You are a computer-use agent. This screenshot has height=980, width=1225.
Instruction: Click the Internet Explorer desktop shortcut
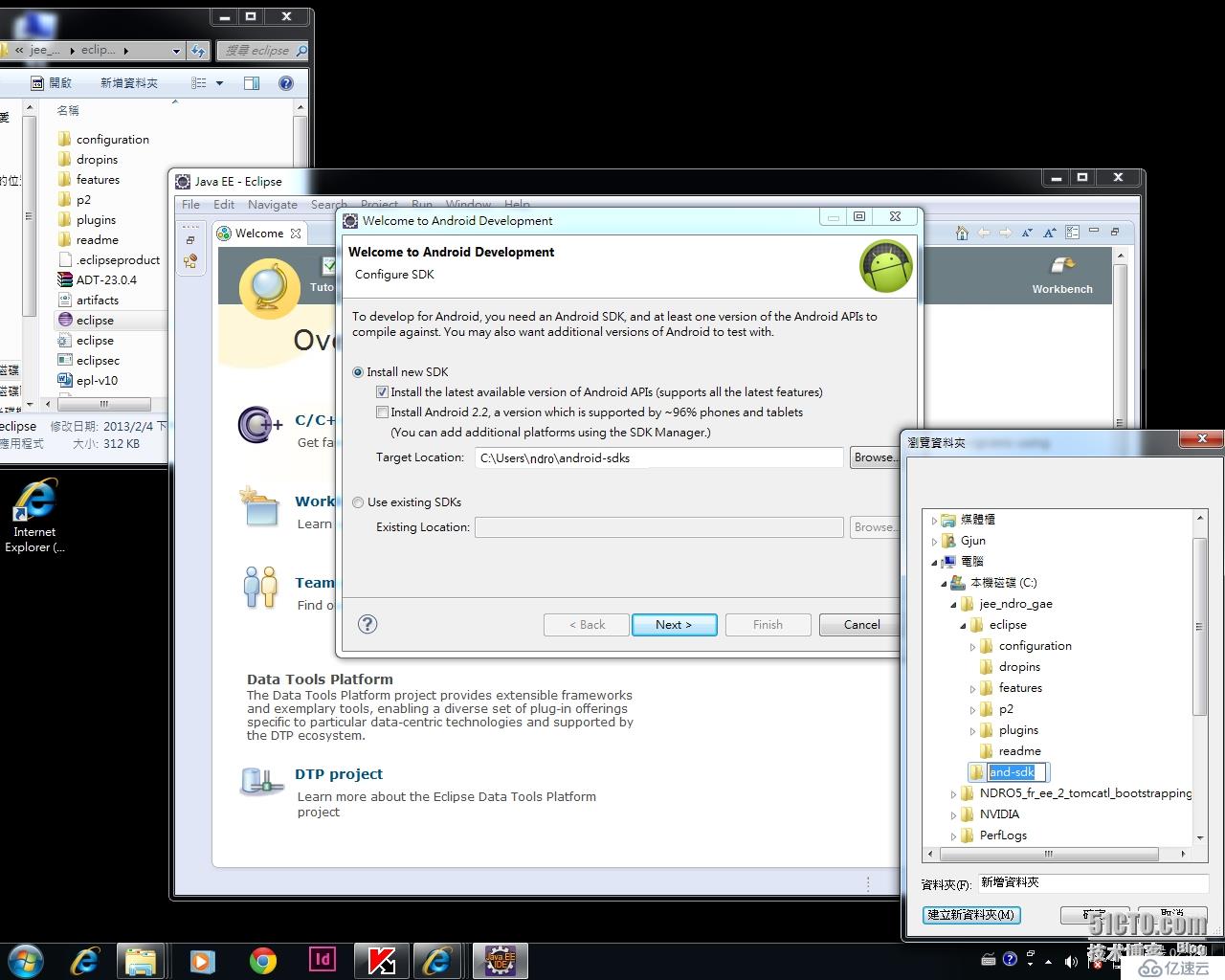pos(34,515)
